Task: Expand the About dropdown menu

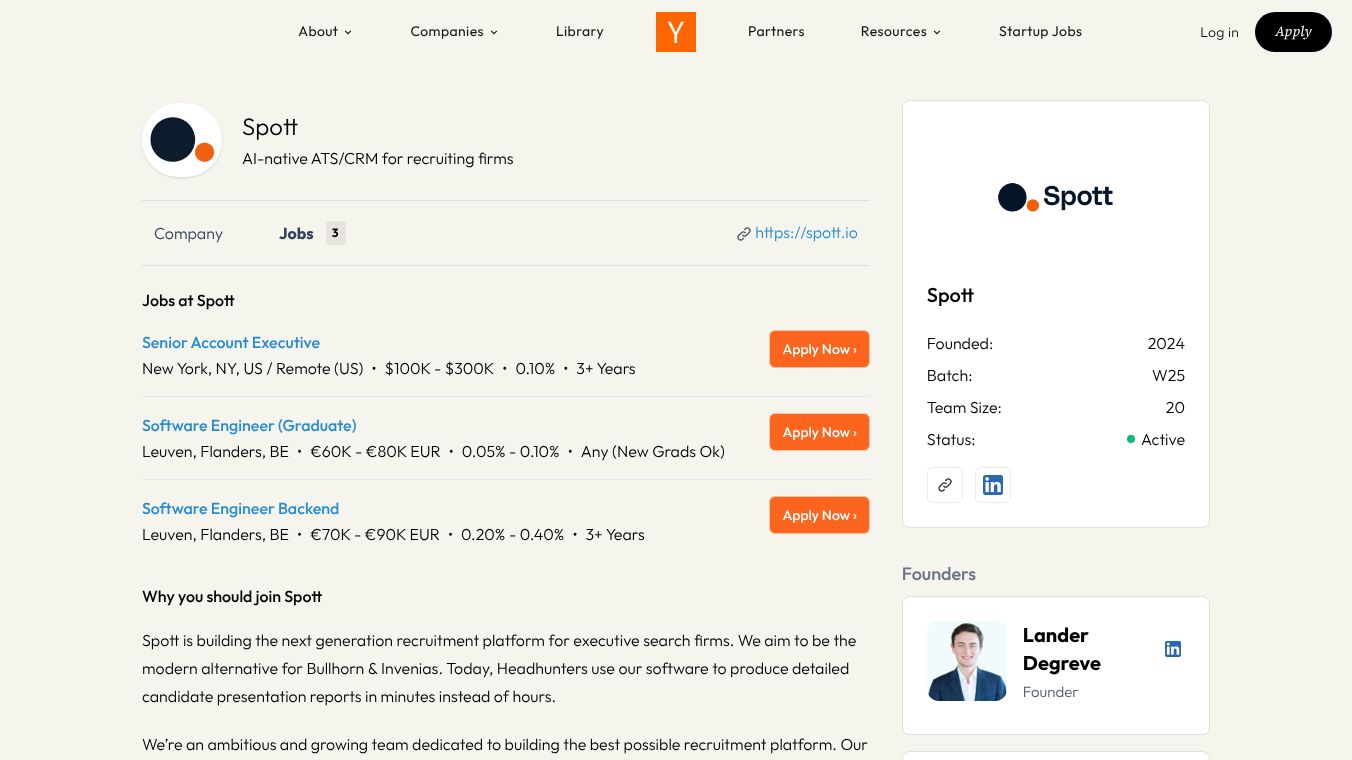Action: (x=325, y=32)
